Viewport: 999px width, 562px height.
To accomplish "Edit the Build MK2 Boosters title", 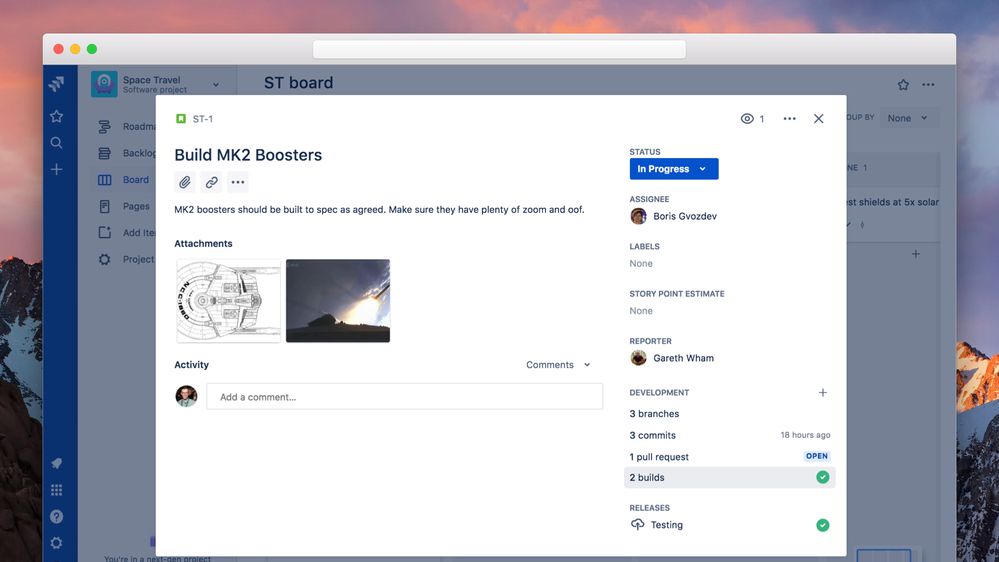I will [248, 155].
